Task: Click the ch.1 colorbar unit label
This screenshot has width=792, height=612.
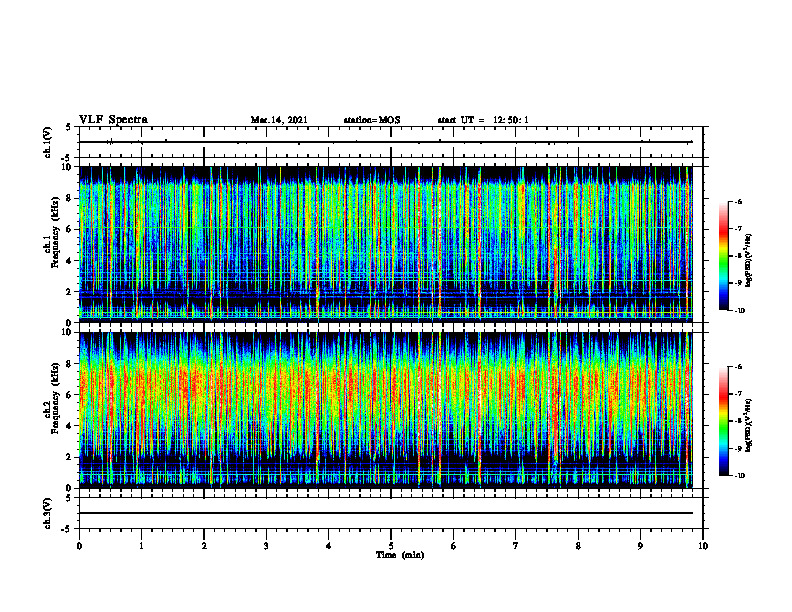Action: [x=750, y=260]
